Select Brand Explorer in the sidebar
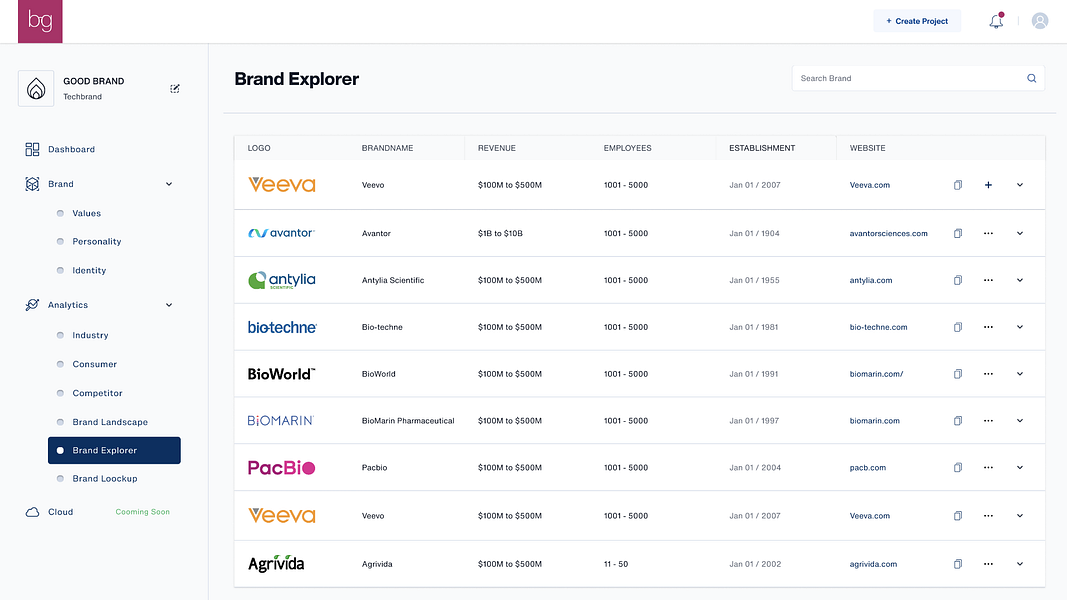The image size is (1067, 600). pos(114,450)
